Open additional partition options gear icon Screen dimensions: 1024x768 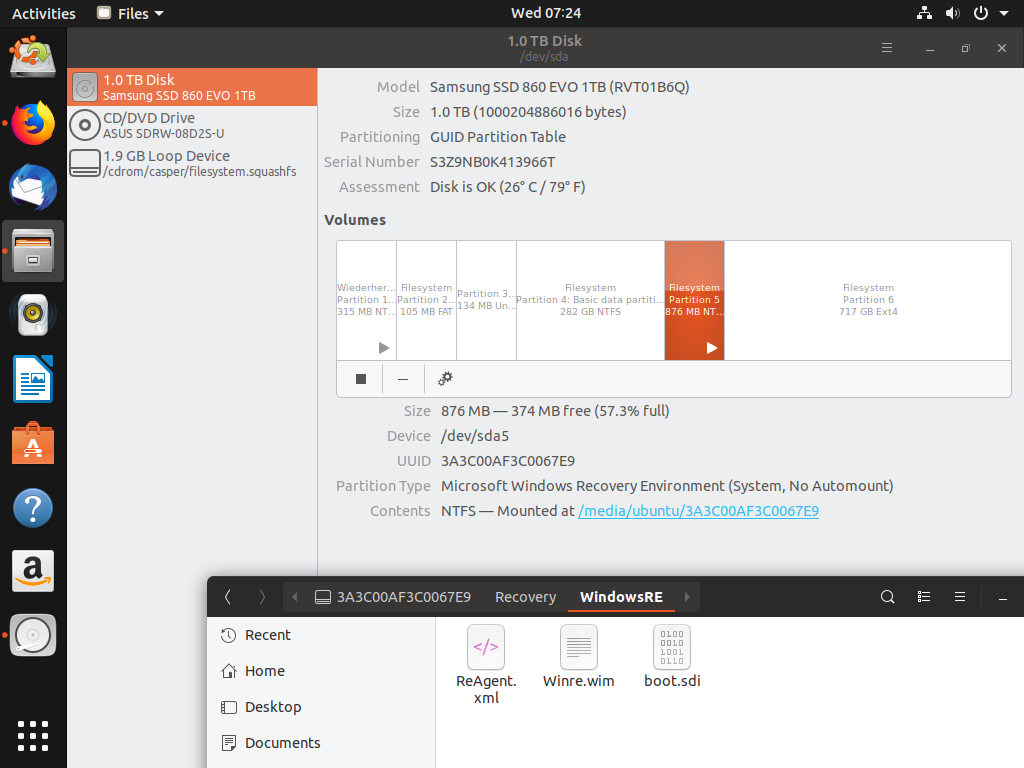(x=445, y=379)
